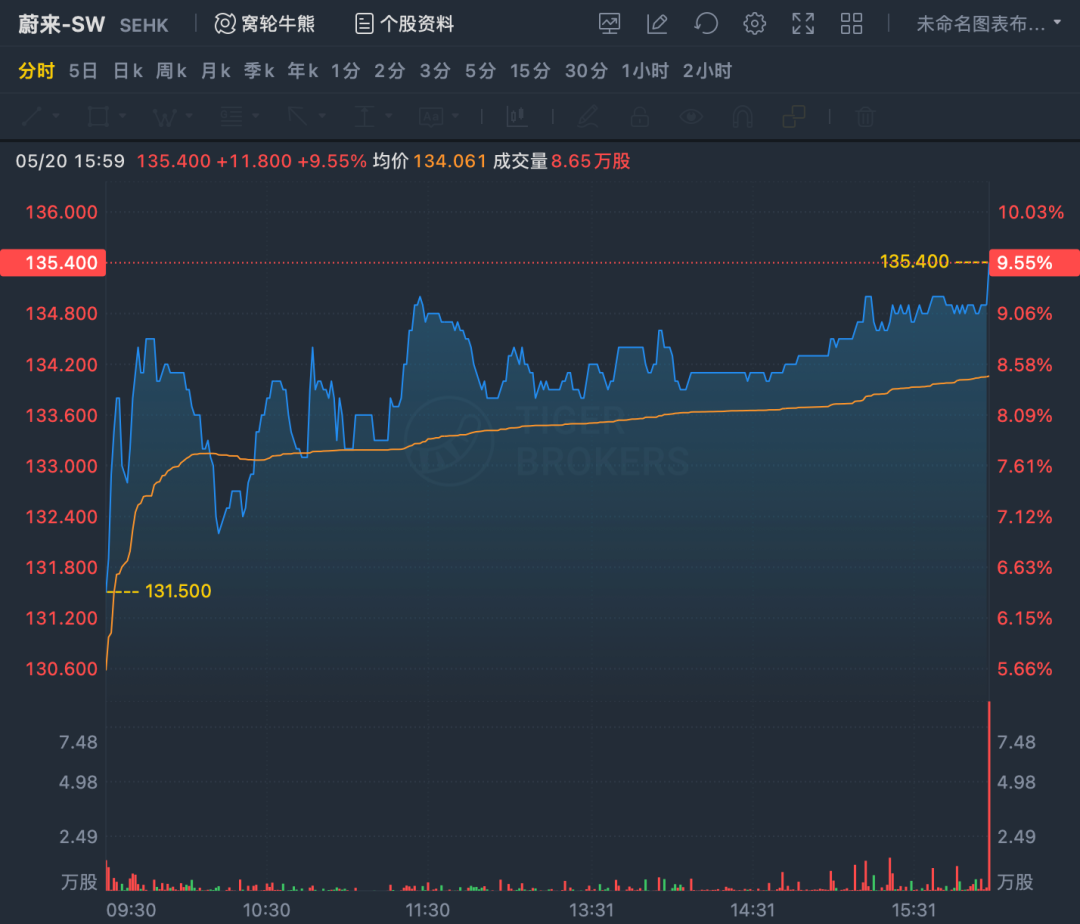Select the price range measure tool

point(364,116)
